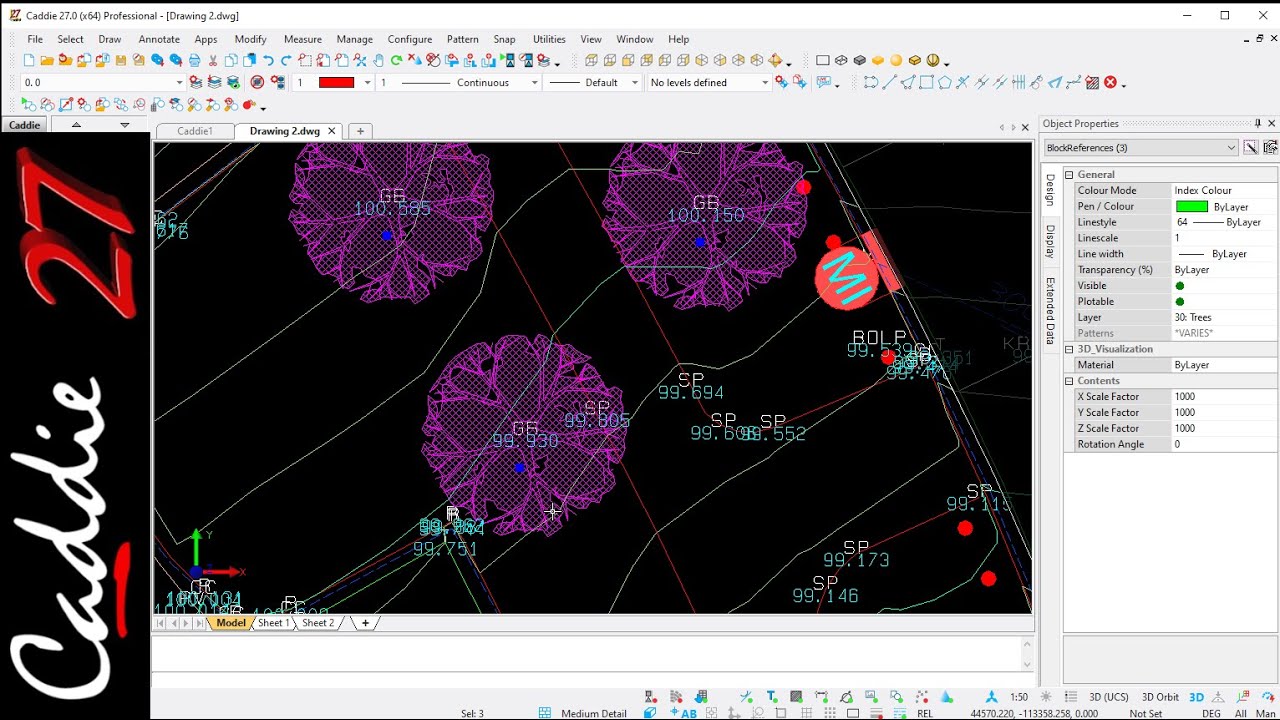Switch to the Sheet 1 layout tab
Image resolution: width=1280 pixels, height=720 pixels.
273,623
